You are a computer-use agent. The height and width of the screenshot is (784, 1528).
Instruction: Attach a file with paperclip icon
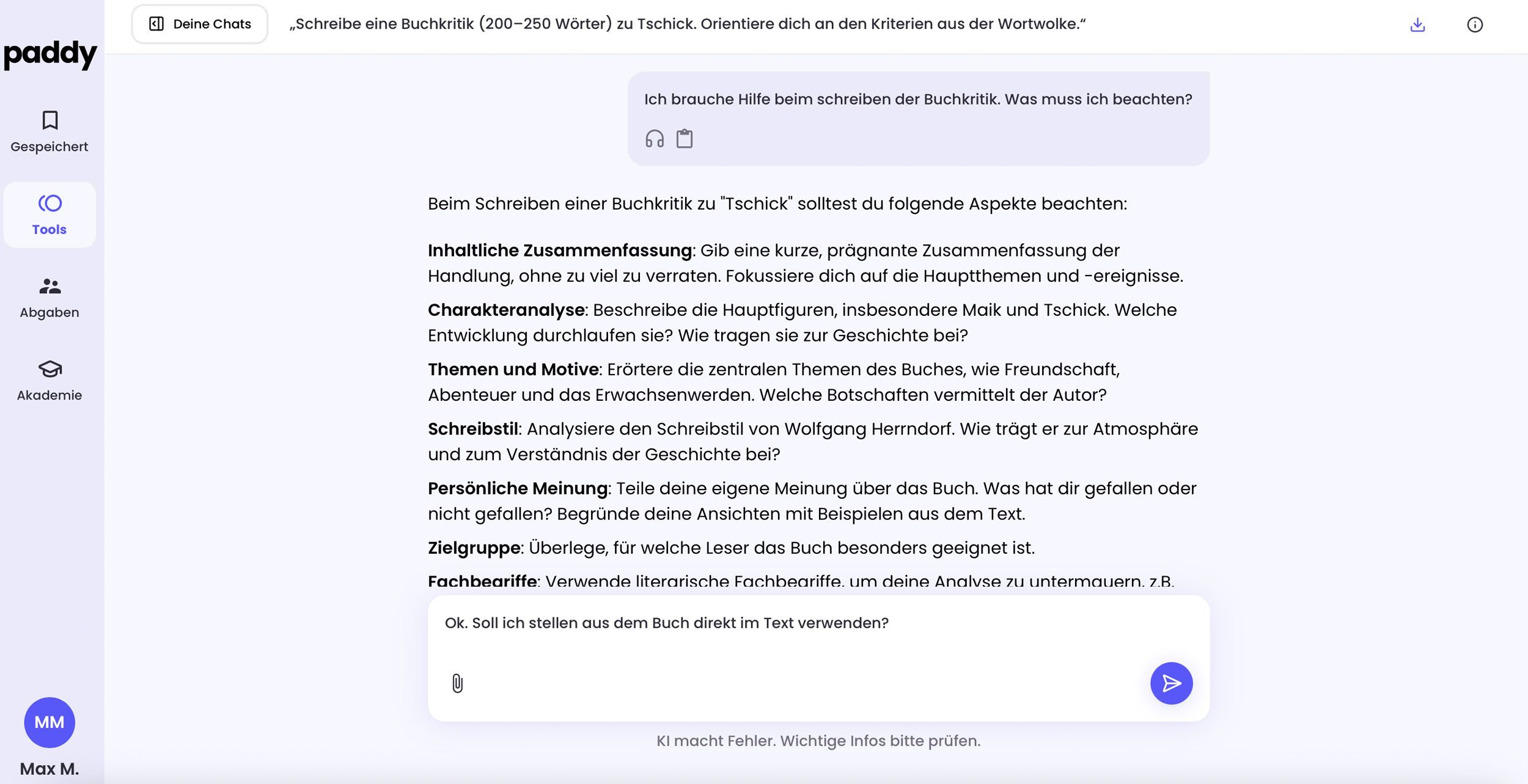click(x=457, y=683)
